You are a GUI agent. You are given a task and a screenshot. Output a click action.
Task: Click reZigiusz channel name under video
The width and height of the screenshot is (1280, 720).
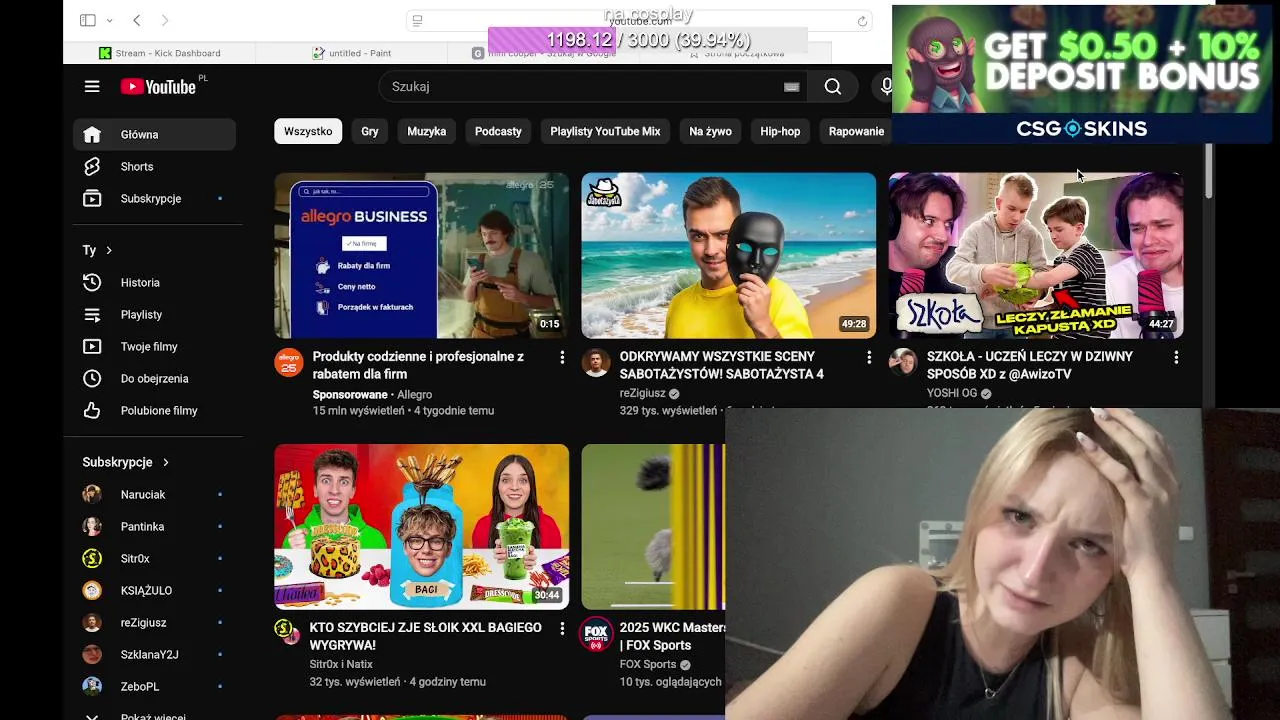642,394
